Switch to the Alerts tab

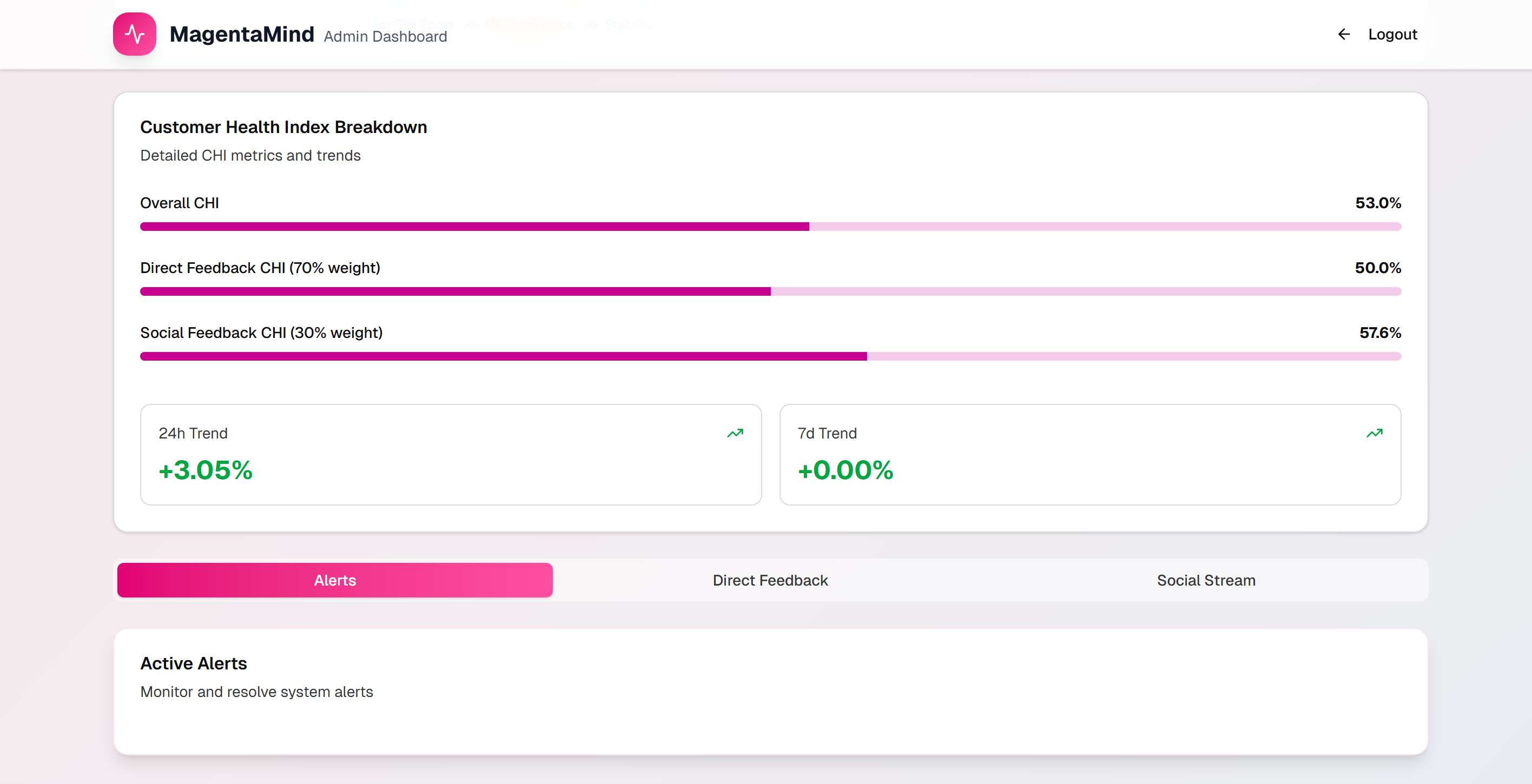pyautogui.click(x=335, y=580)
